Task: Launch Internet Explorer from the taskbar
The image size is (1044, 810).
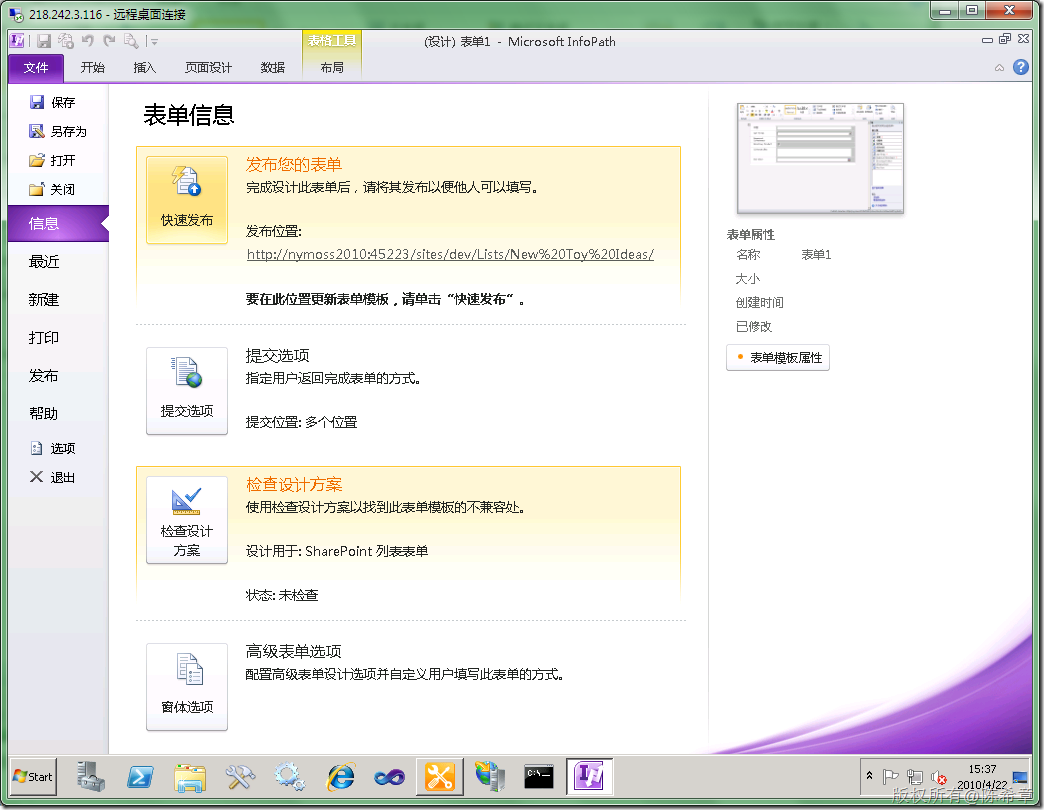Action: point(340,777)
